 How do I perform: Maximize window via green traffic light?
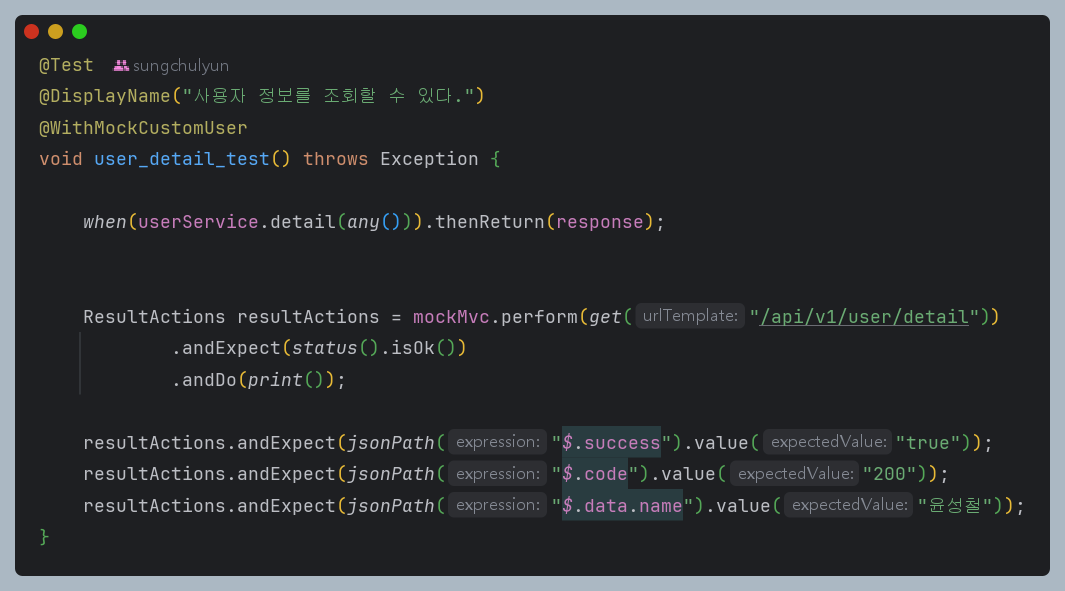point(79,31)
